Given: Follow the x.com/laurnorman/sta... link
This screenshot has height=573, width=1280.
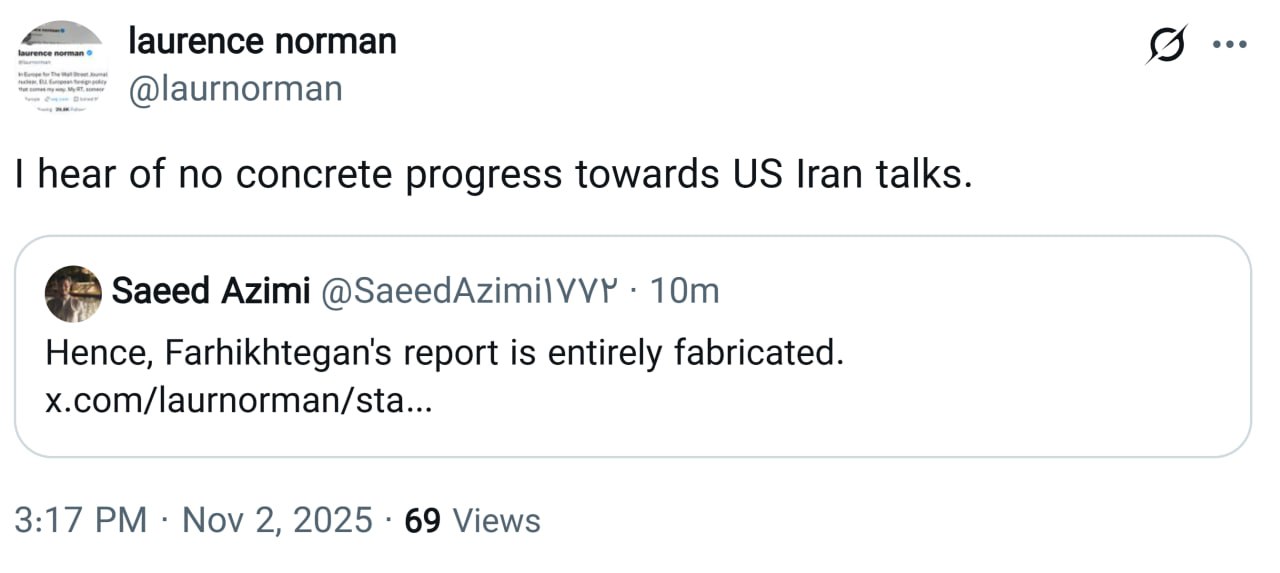Looking at the screenshot, I should point(239,401).
